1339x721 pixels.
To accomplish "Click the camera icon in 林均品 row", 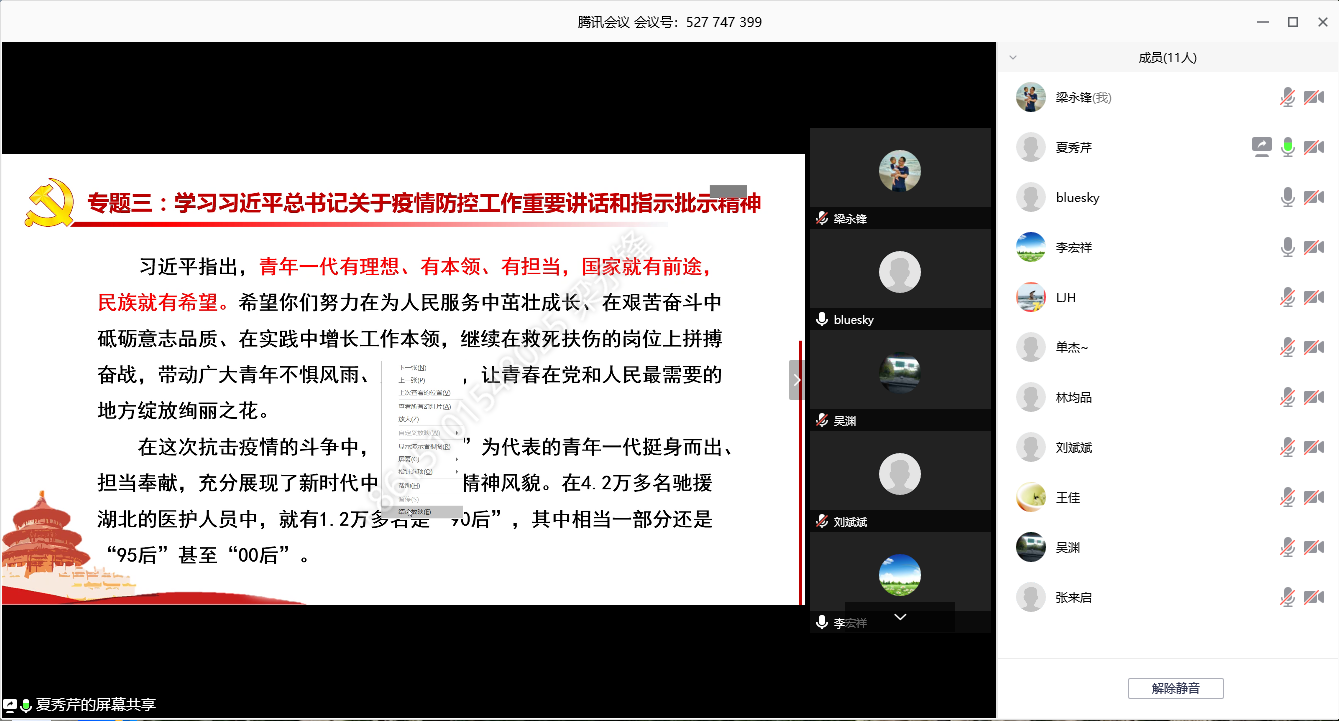I will 1314,397.
